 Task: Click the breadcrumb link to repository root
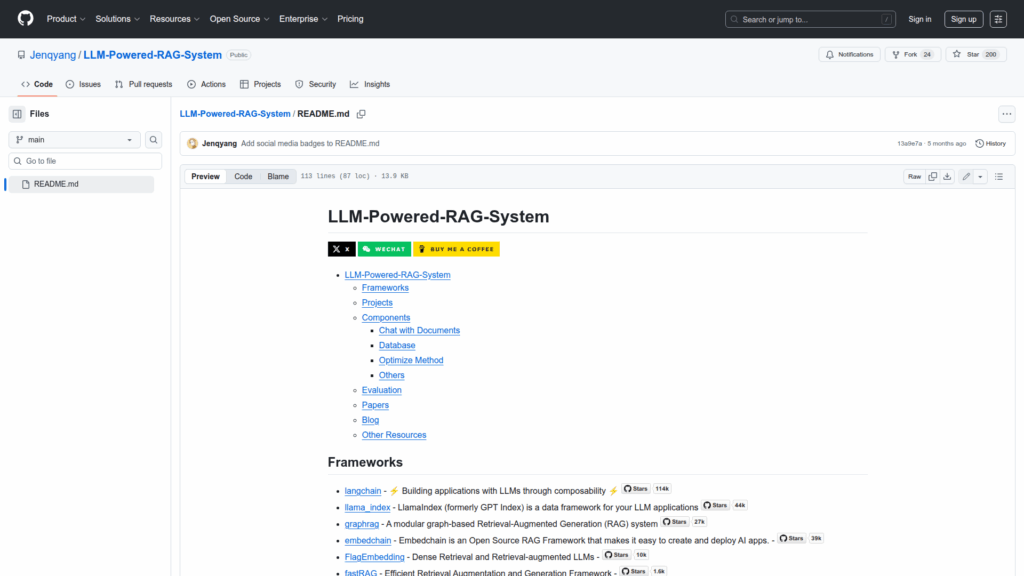(x=235, y=114)
